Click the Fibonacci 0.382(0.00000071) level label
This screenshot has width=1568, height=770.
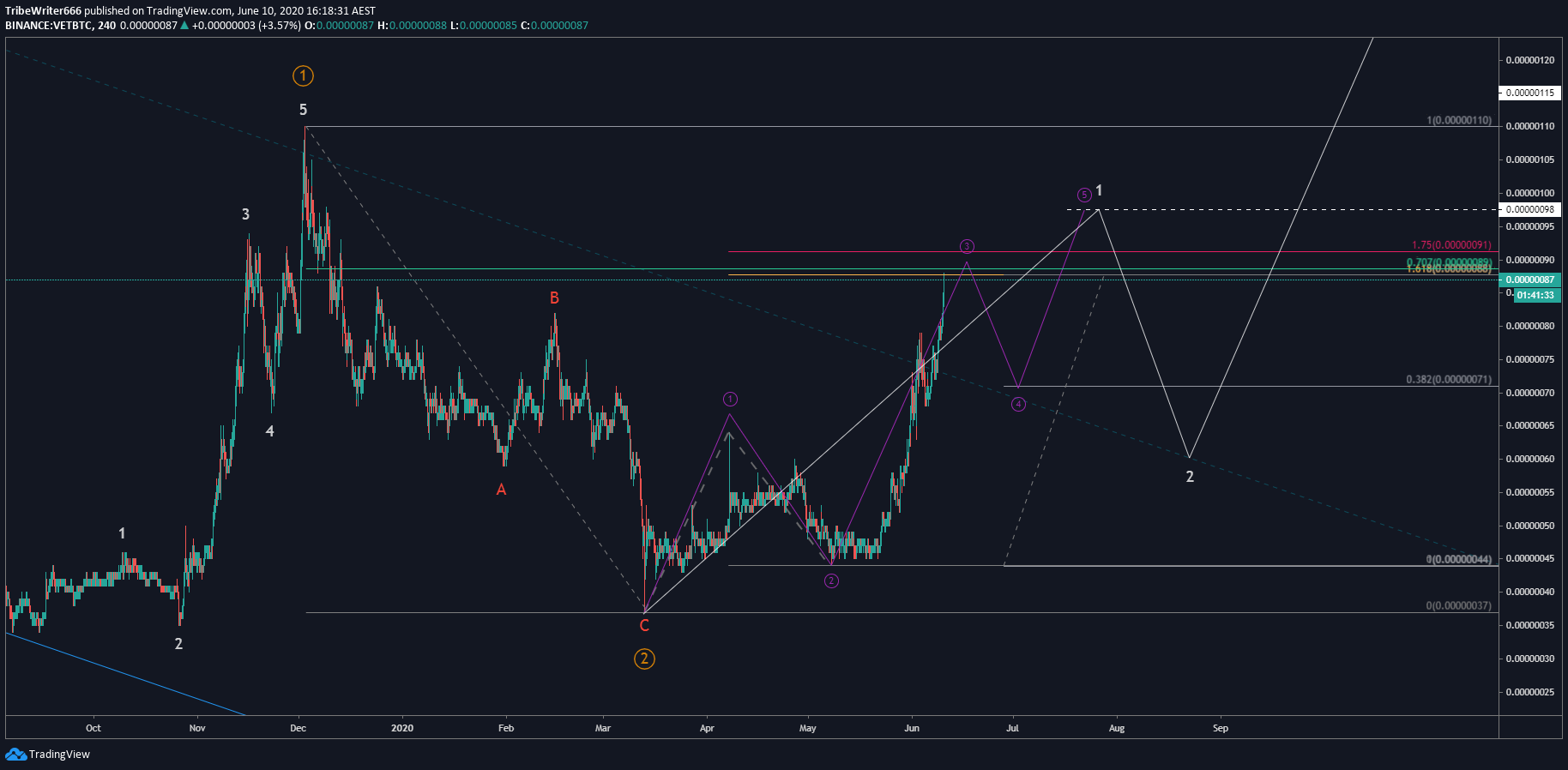(x=1449, y=380)
